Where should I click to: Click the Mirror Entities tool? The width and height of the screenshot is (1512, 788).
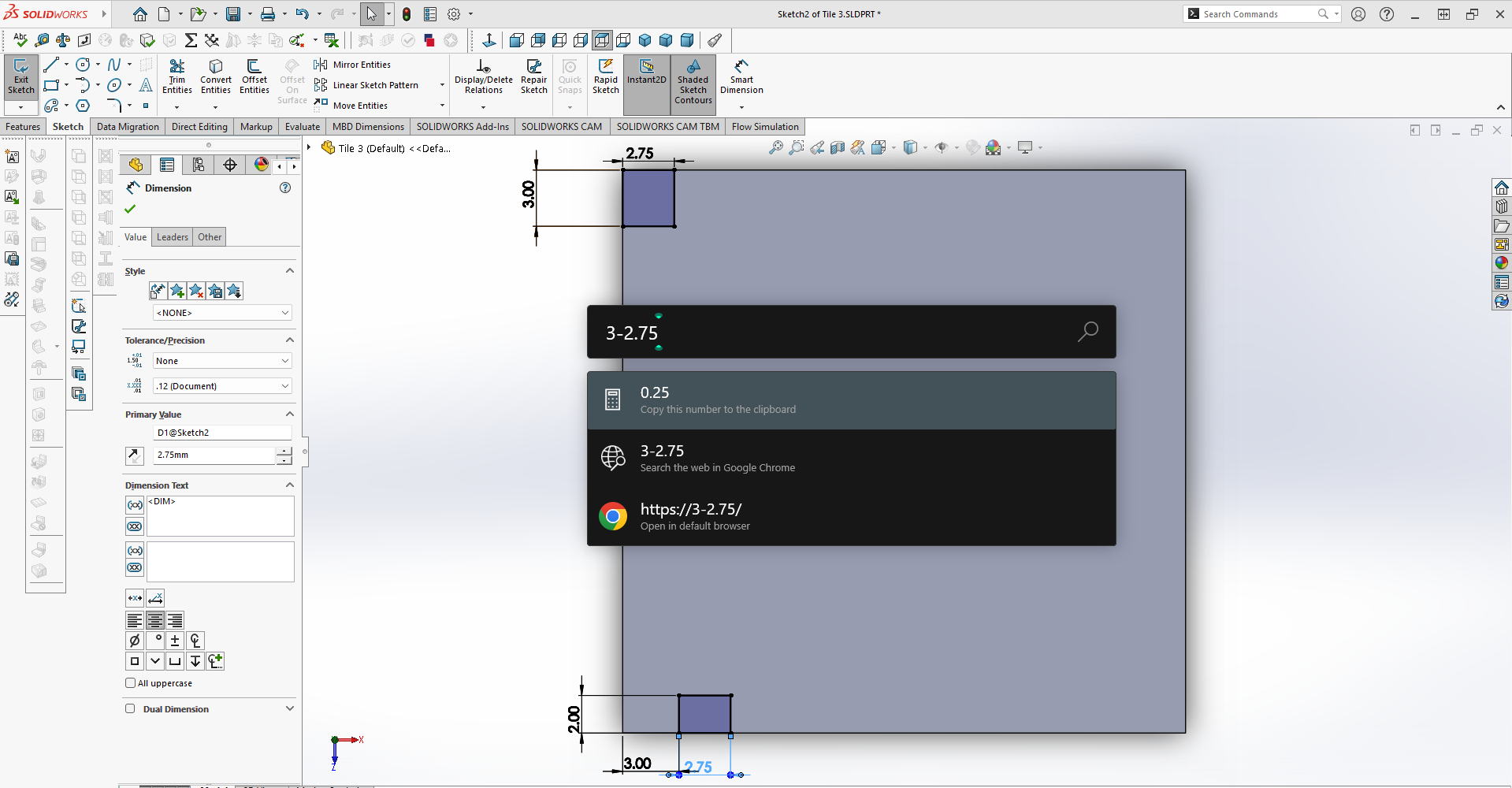point(352,65)
